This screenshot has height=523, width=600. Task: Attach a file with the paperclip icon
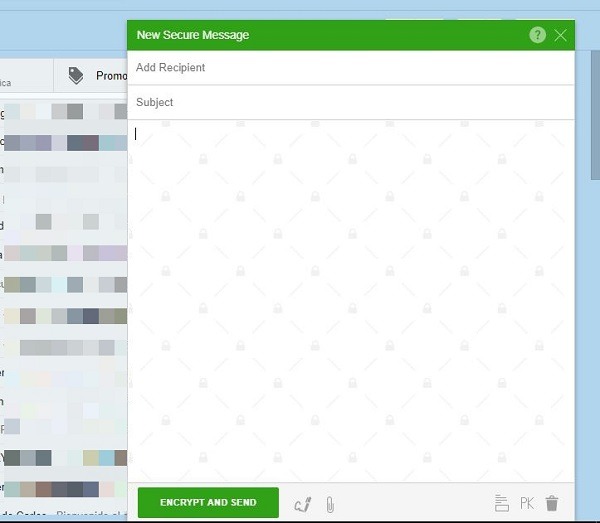pos(330,504)
